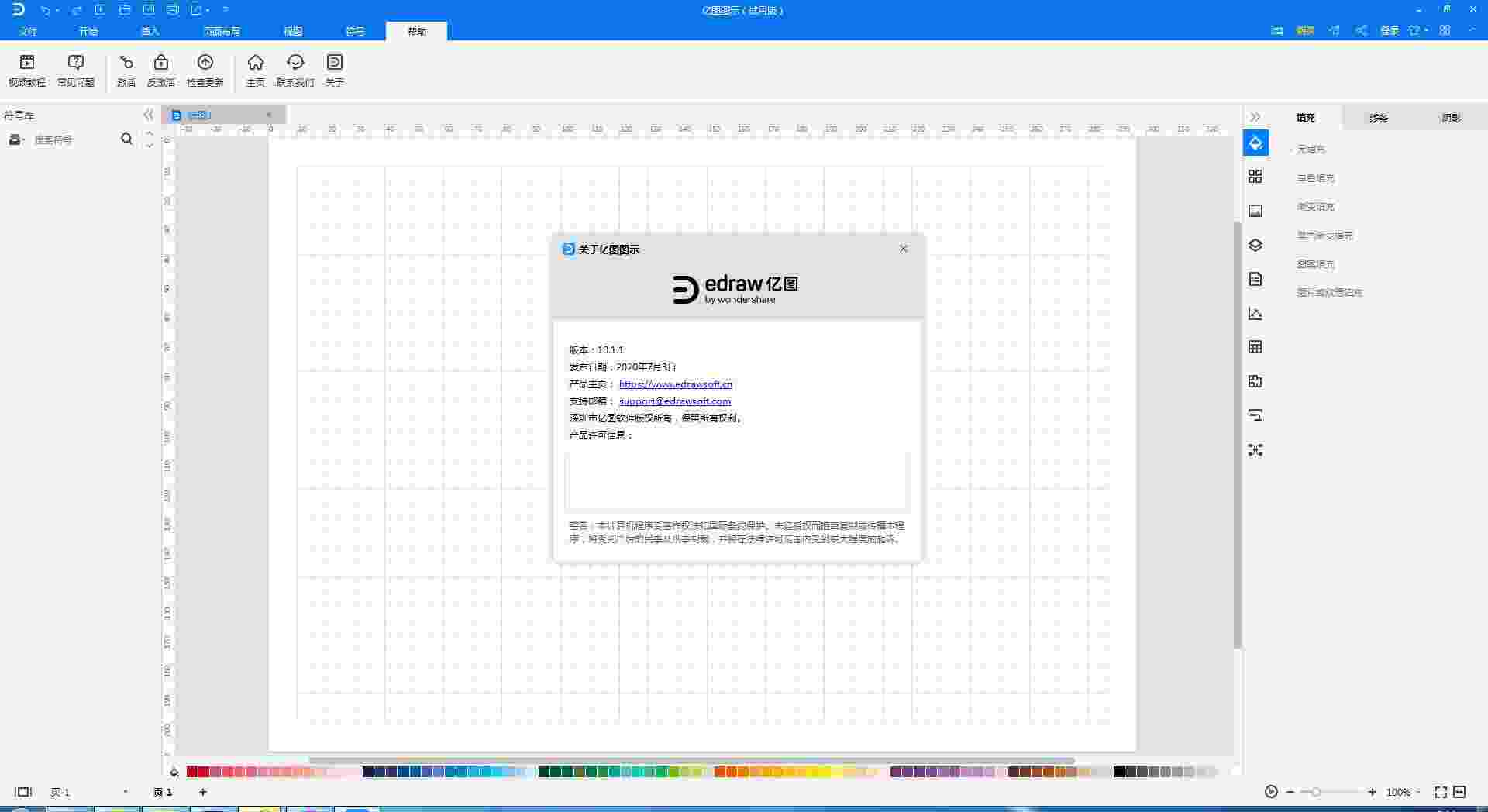
Task: Switch to the 线条 line tab
Action: [1379, 118]
